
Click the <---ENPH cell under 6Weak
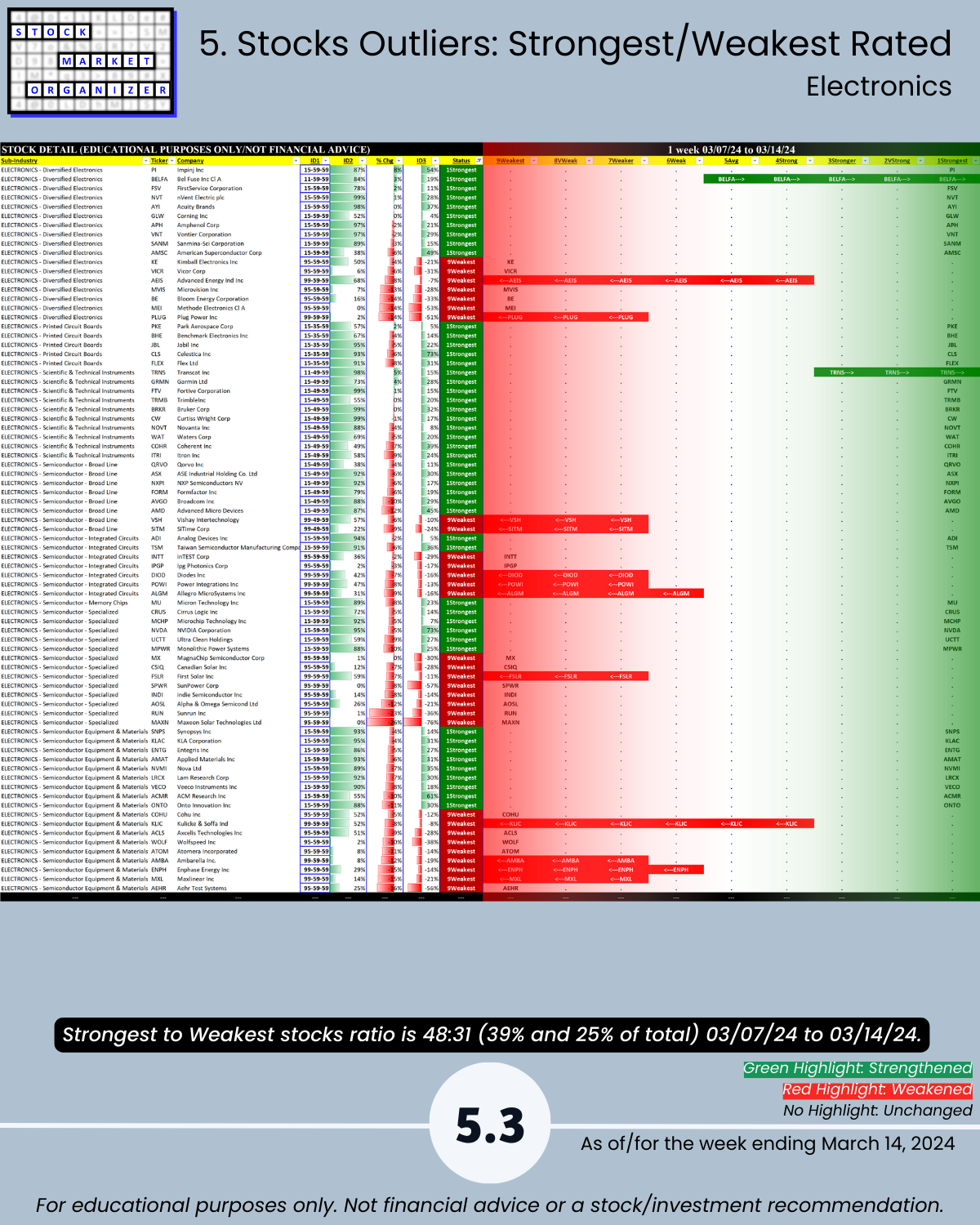coord(676,870)
